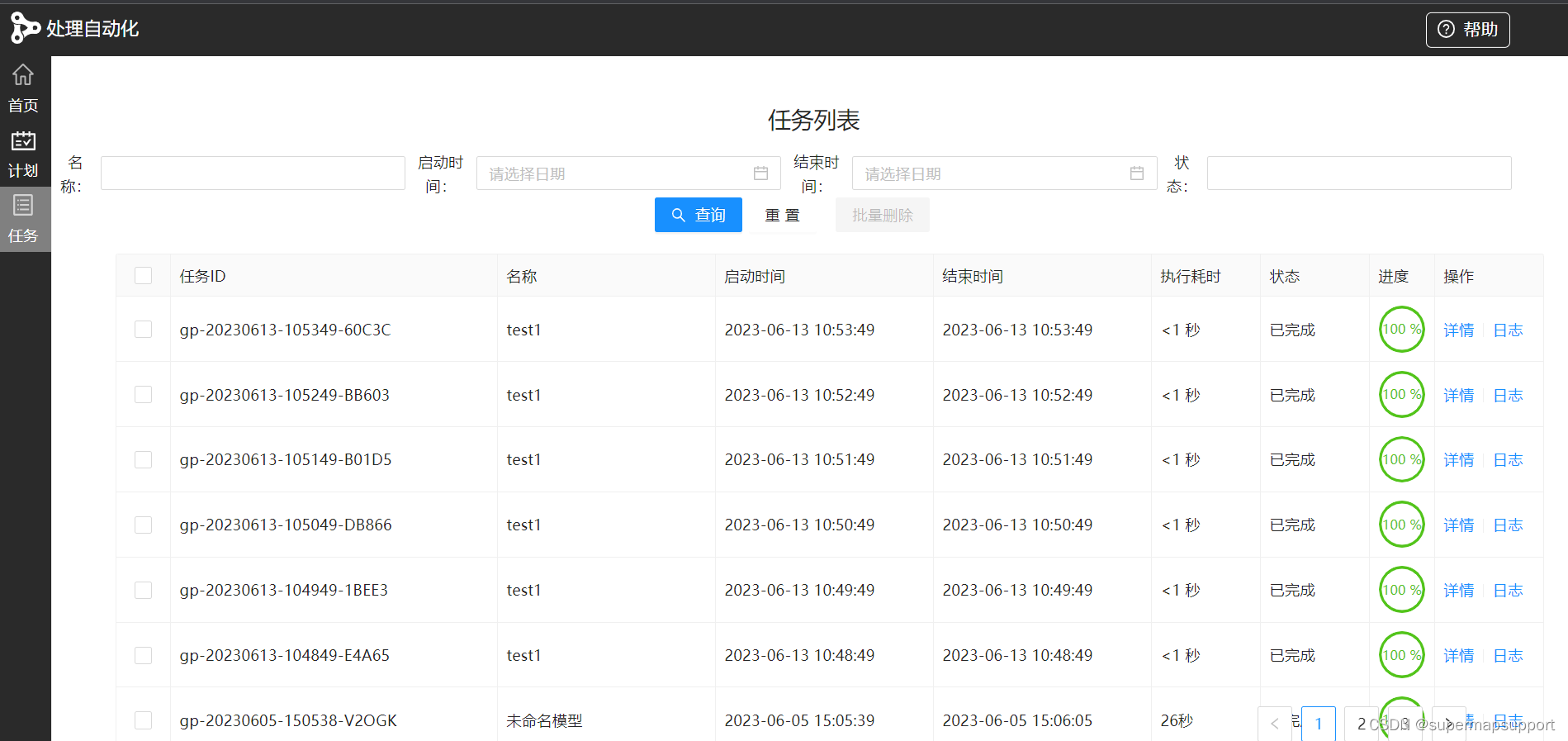The width and height of the screenshot is (1568, 741).
Task: Click the 处理自动化 logo icon
Action: [x=25, y=28]
